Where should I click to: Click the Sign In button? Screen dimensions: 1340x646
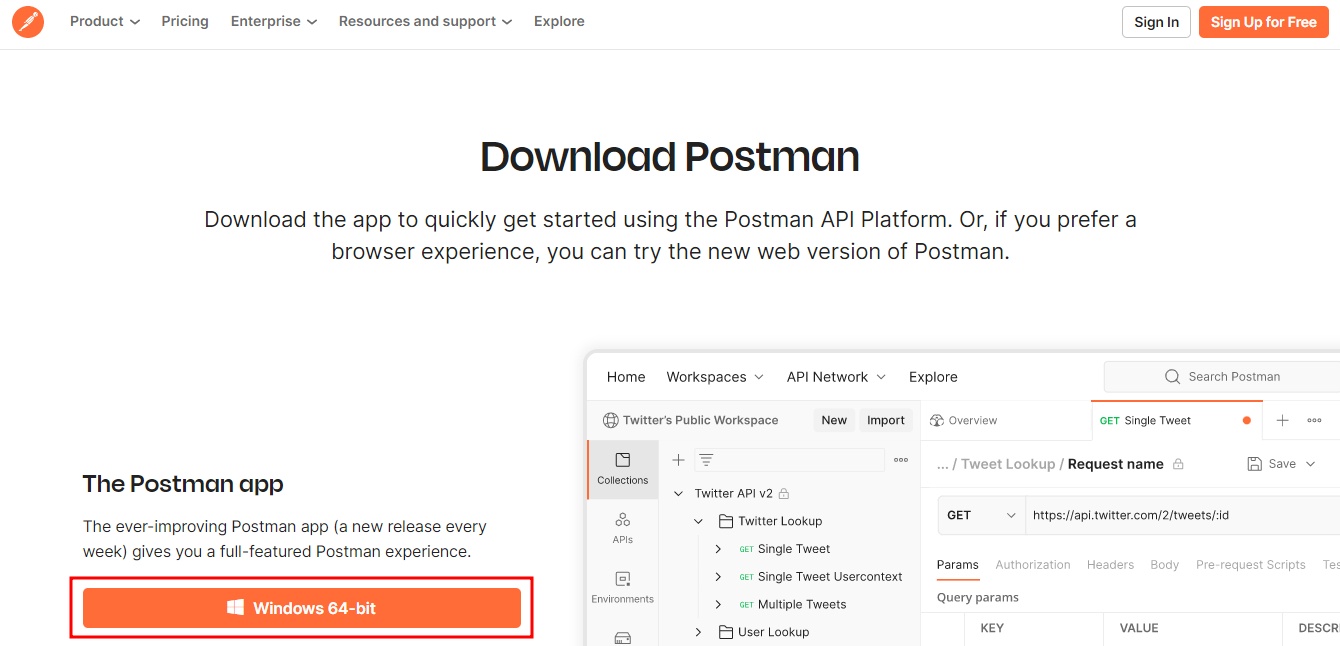pyautogui.click(x=1156, y=22)
